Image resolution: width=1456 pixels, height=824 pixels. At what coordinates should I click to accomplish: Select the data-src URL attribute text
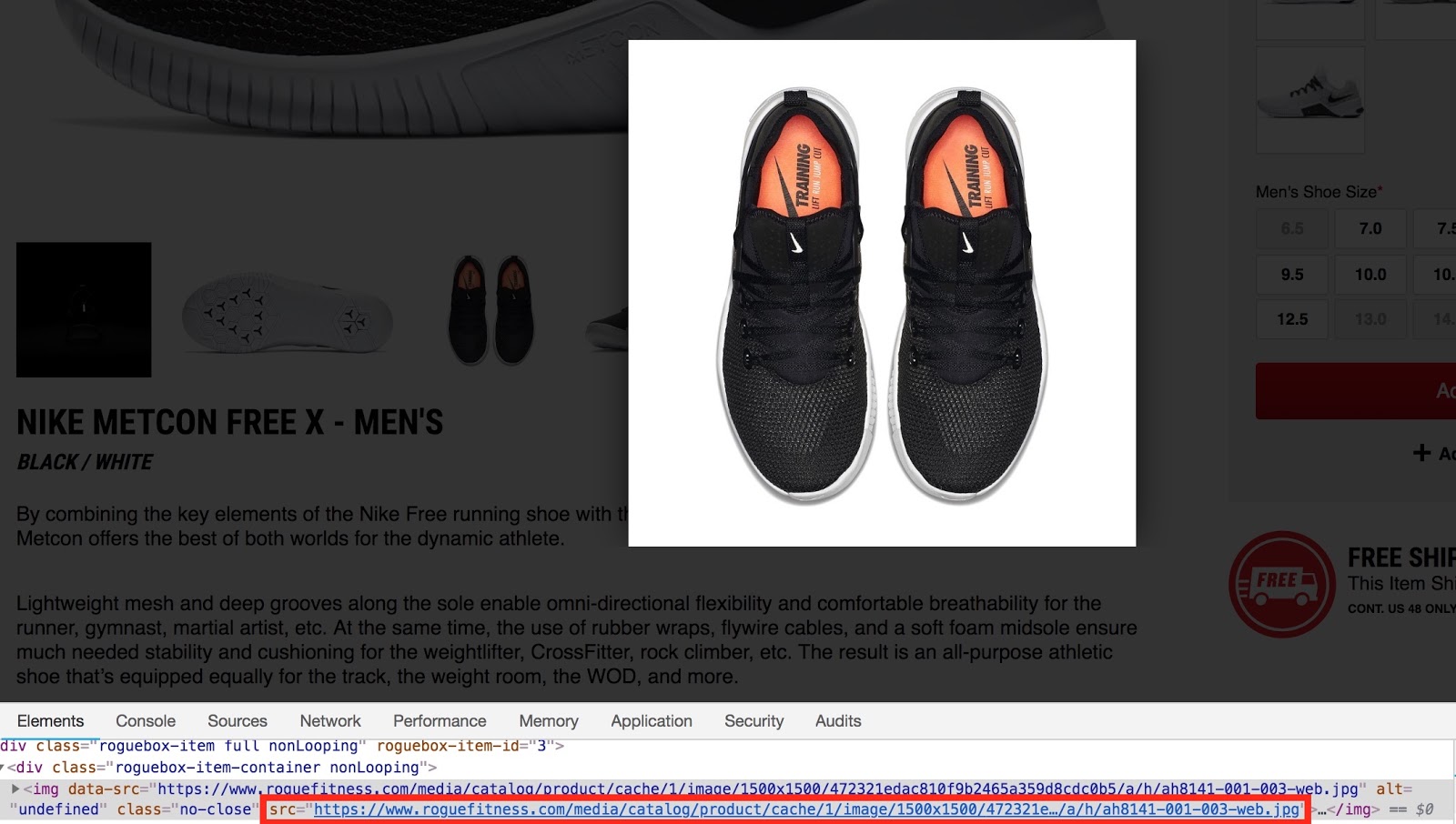coord(758,789)
